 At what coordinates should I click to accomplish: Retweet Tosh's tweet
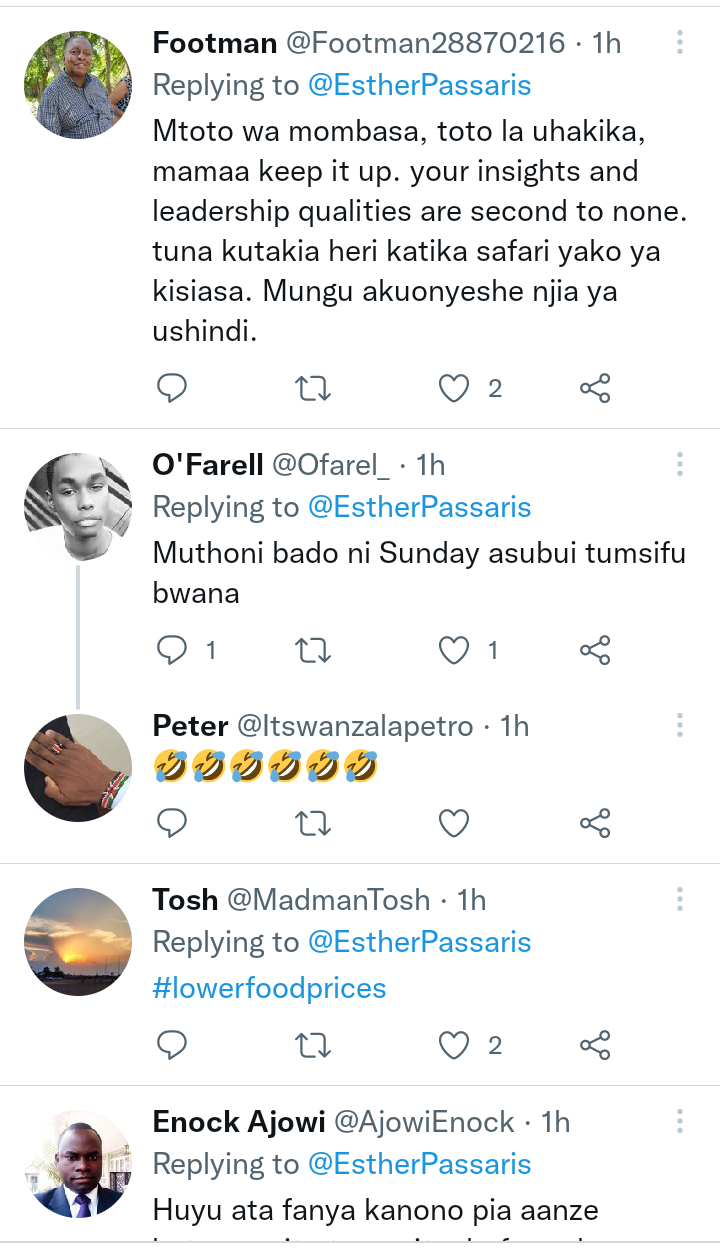pos(314,1046)
